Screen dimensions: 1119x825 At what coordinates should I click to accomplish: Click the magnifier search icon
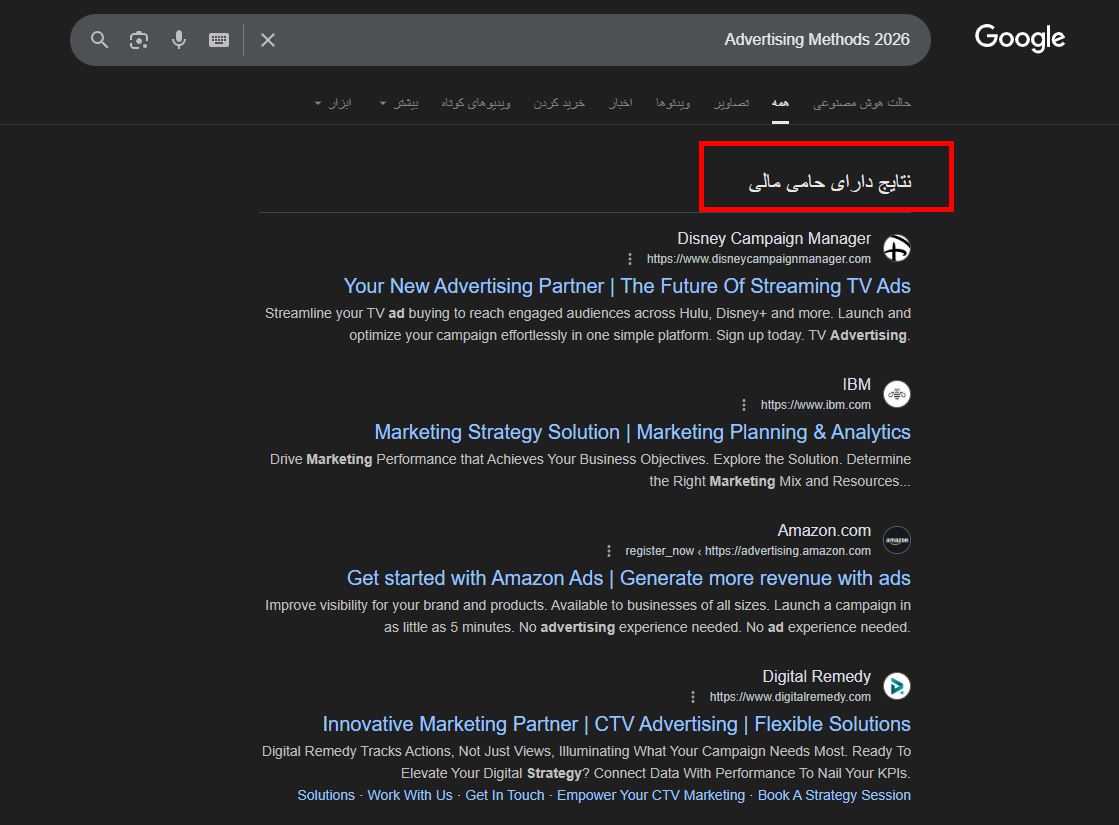click(x=99, y=40)
